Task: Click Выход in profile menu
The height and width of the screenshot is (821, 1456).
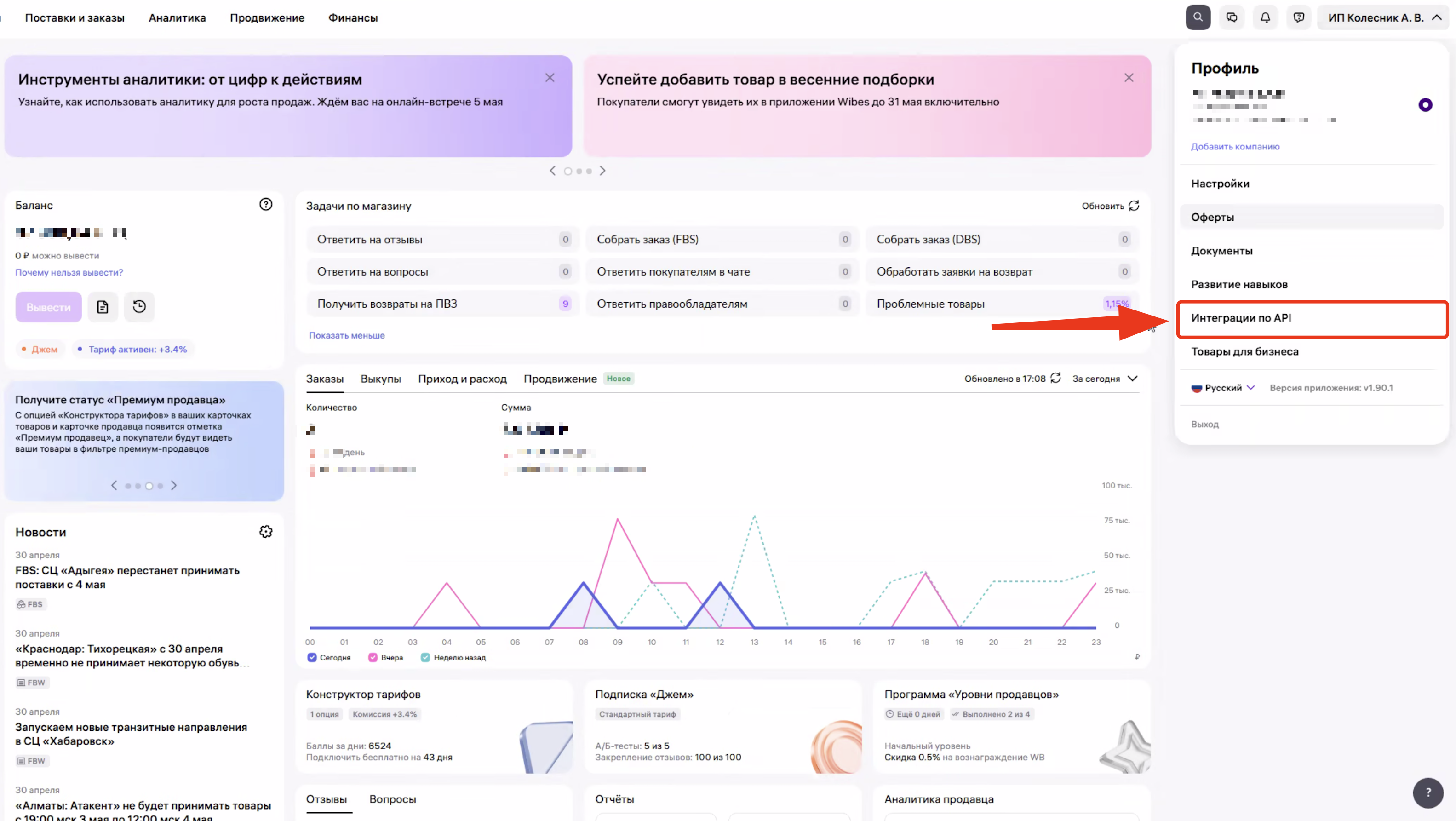Action: click(1204, 424)
